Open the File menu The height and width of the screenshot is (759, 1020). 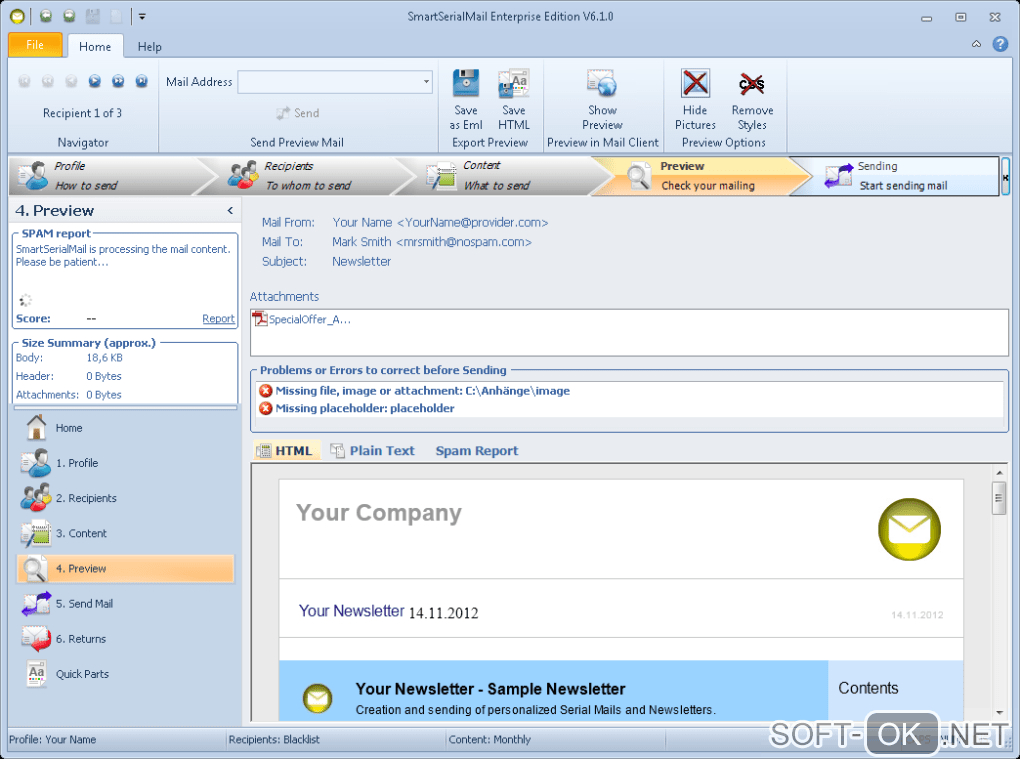click(x=35, y=45)
